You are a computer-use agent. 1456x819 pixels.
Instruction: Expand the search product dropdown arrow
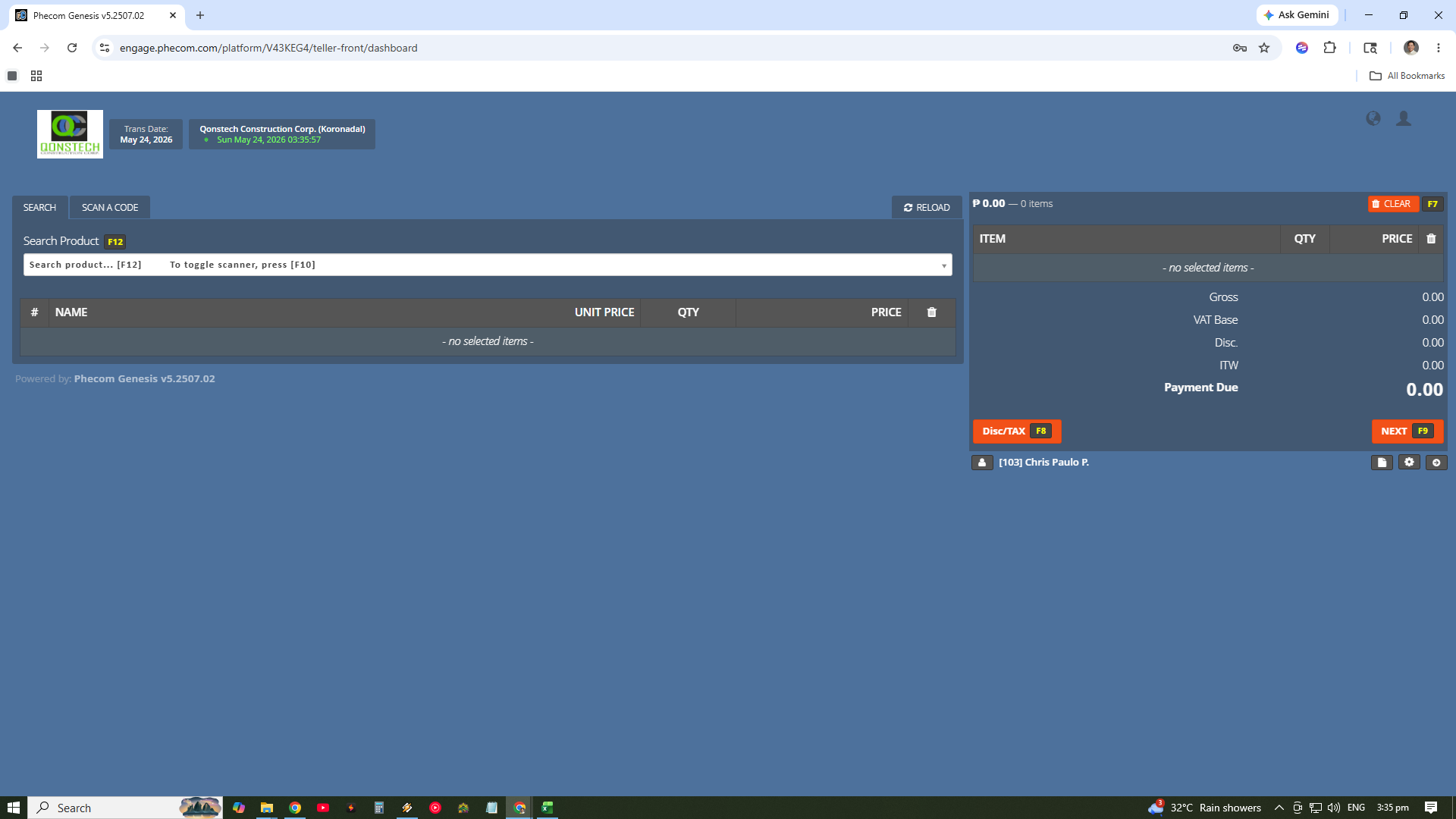click(944, 265)
